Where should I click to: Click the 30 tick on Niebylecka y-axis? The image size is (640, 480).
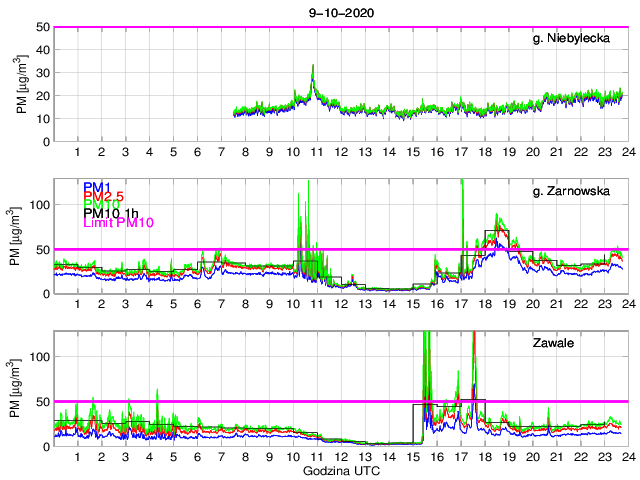[x=43, y=73]
